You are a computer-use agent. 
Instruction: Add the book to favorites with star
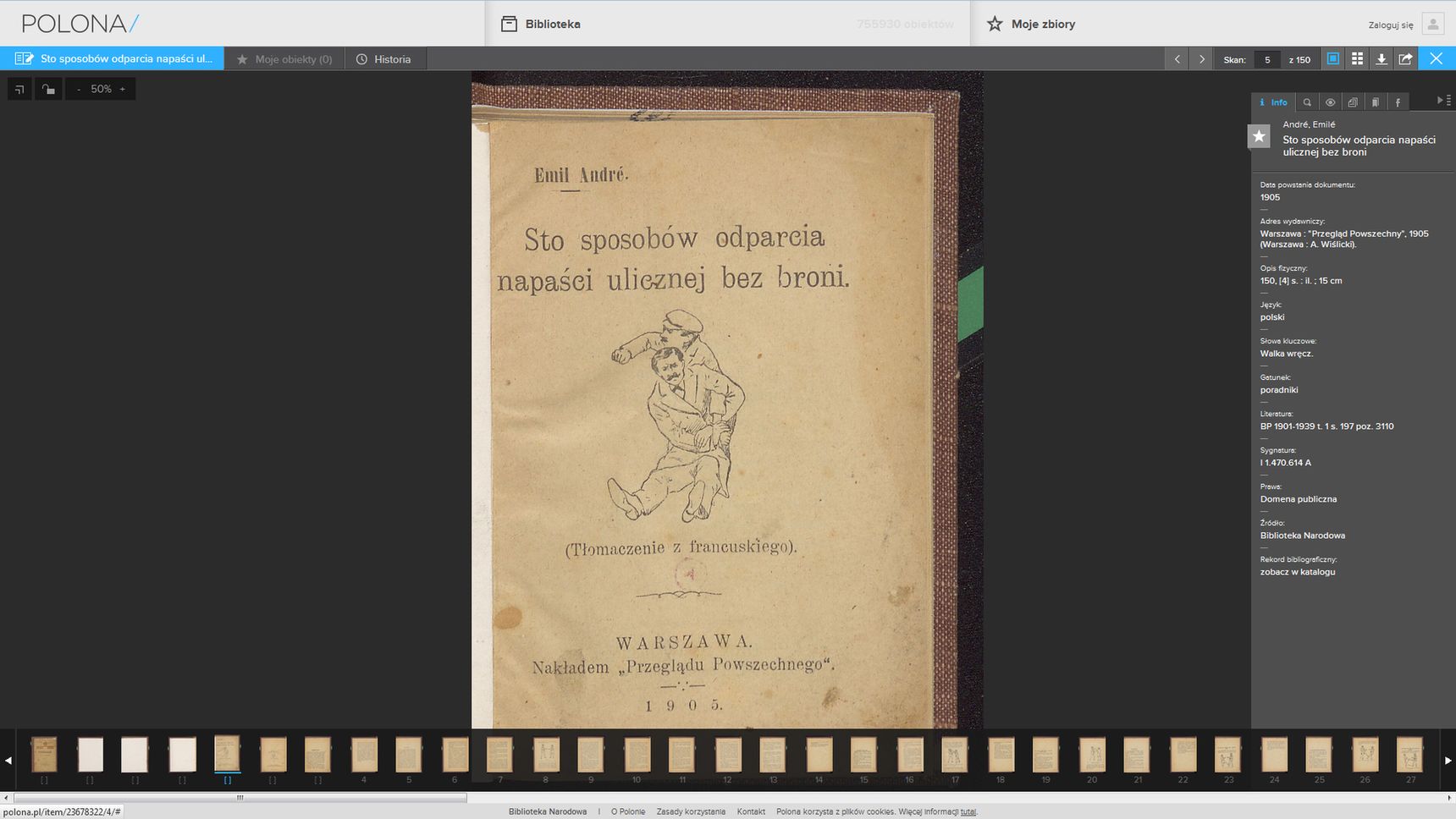(x=1259, y=136)
